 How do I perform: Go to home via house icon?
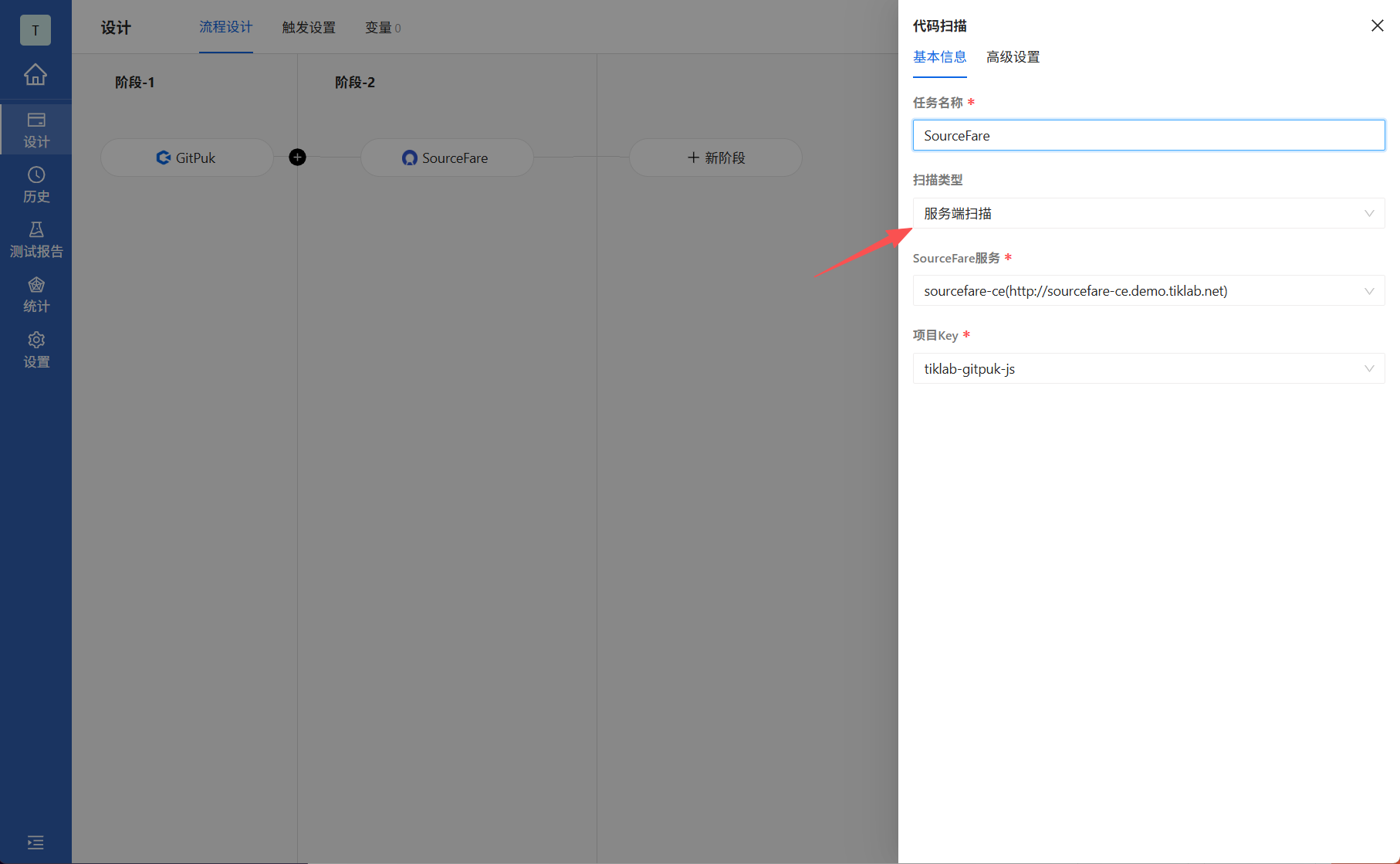[36, 75]
